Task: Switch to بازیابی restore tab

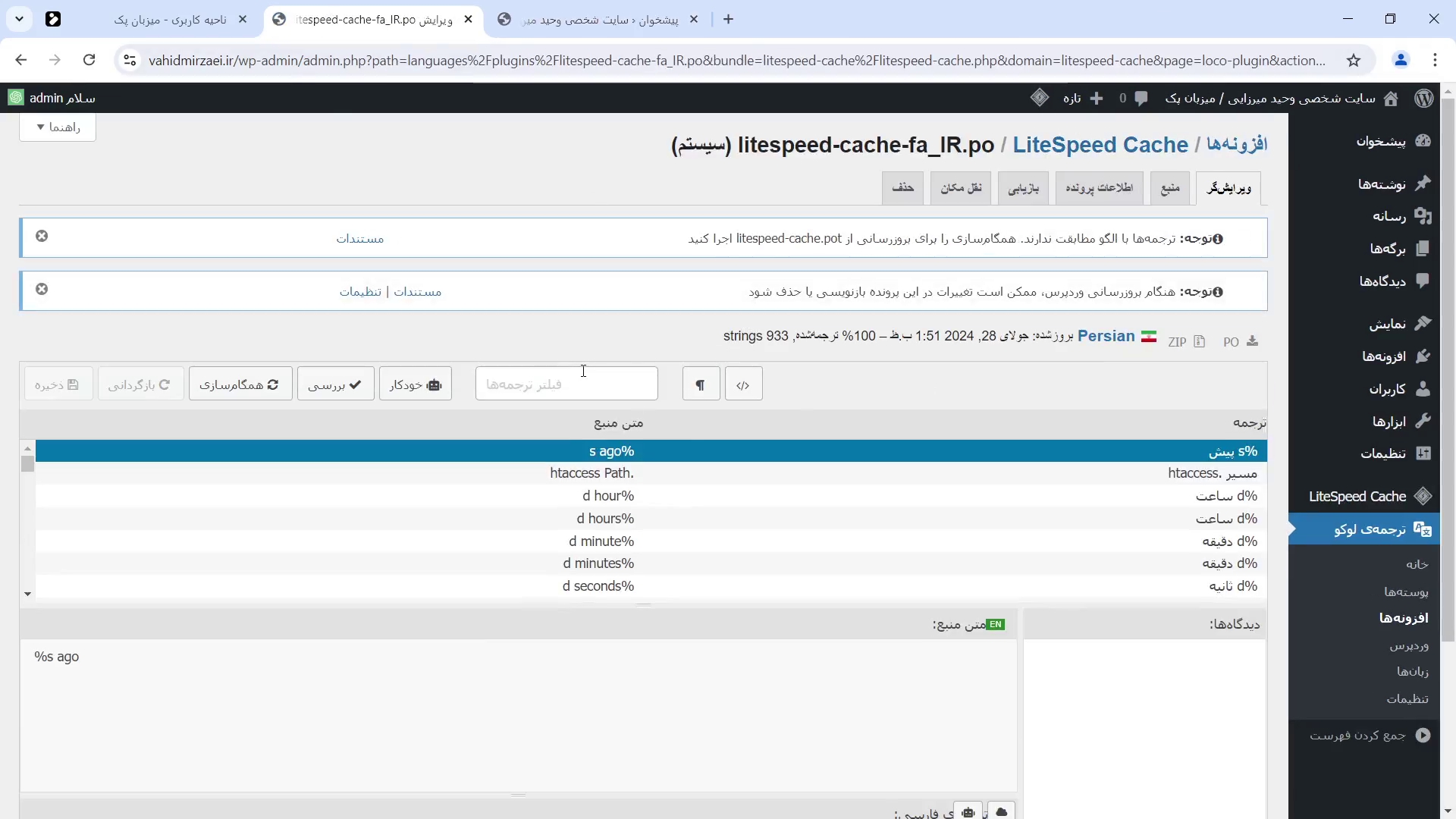Action: (1023, 188)
